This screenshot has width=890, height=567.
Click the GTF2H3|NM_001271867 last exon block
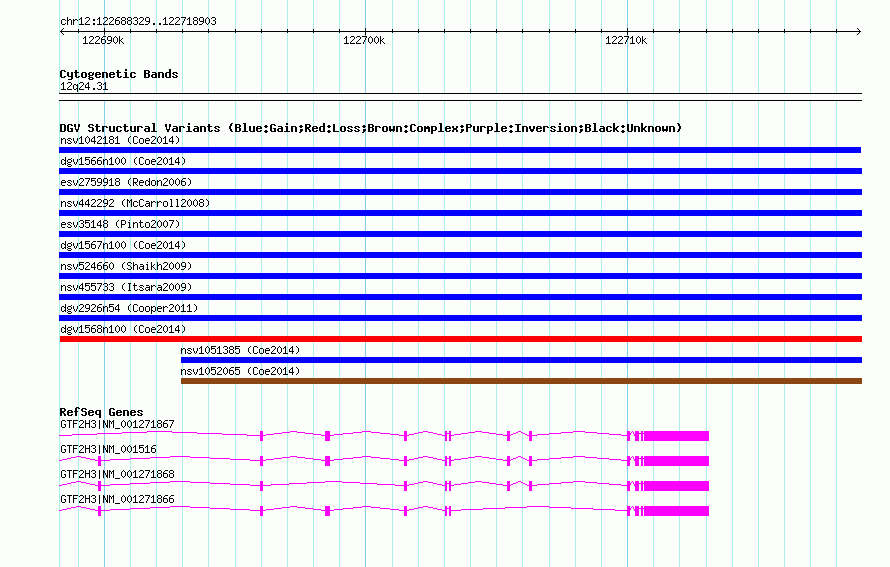(x=677, y=436)
